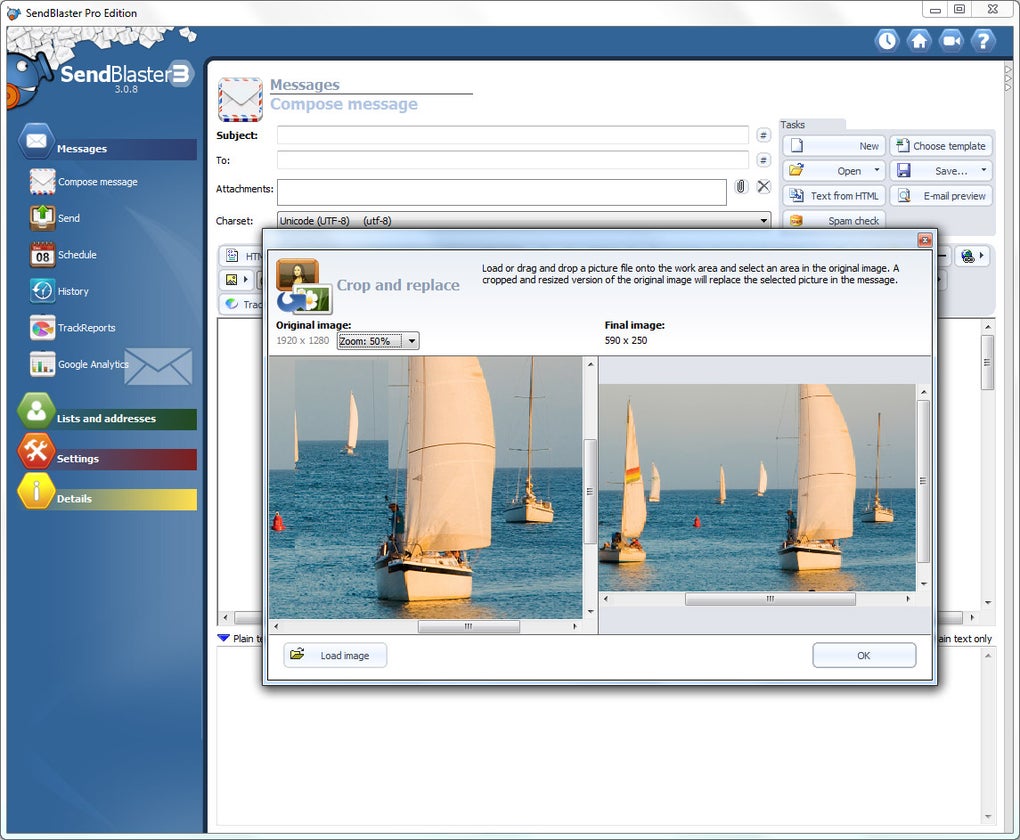The width and height of the screenshot is (1020, 840).
Task: Open the Send section icon
Action: click(x=42, y=218)
